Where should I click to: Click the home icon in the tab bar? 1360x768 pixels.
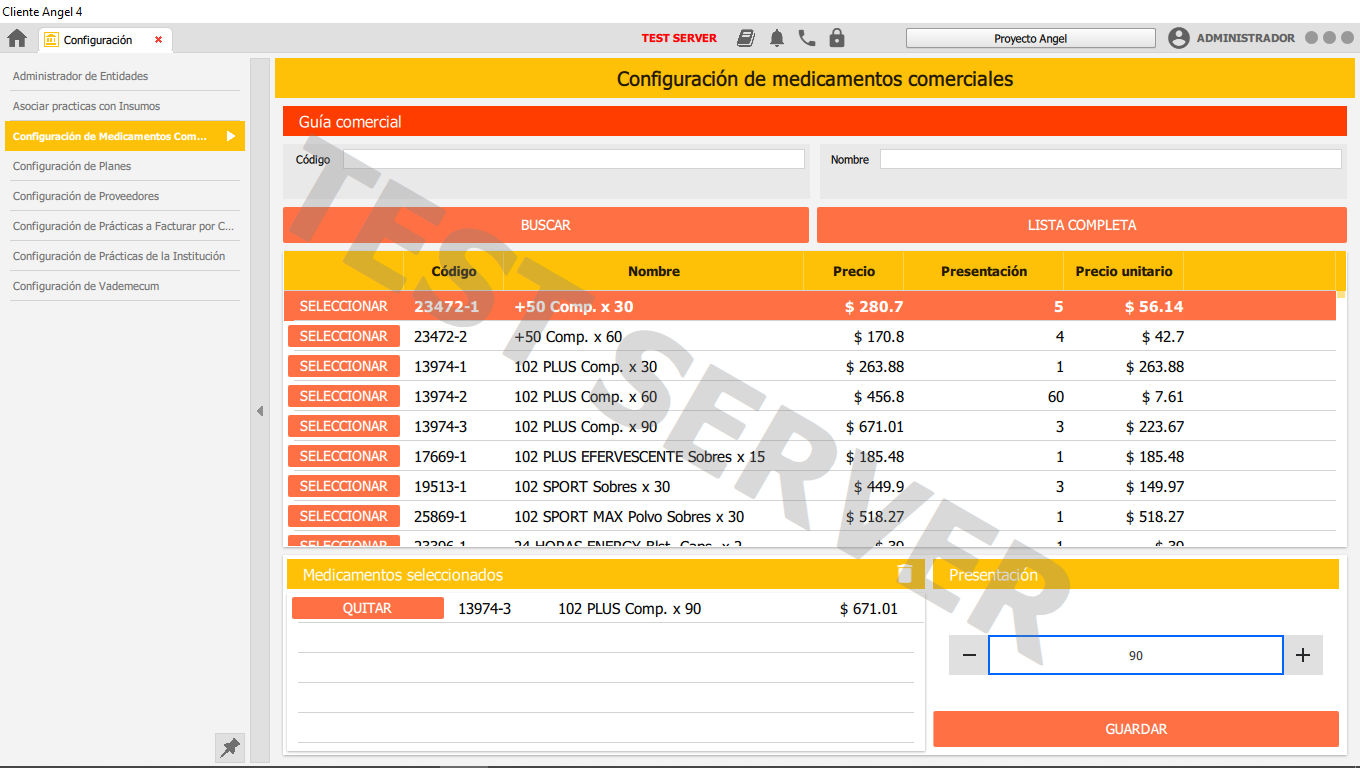pos(17,39)
